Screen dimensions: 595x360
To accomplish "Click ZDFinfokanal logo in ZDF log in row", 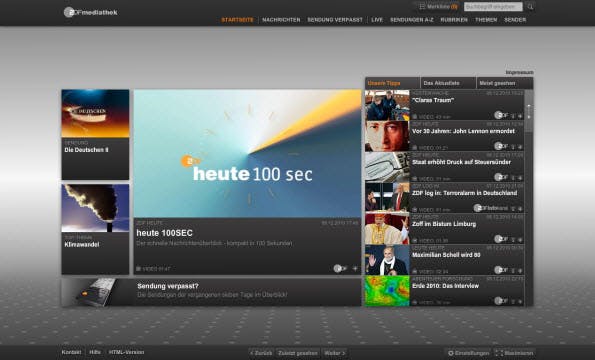I will [x=490, y=208].
